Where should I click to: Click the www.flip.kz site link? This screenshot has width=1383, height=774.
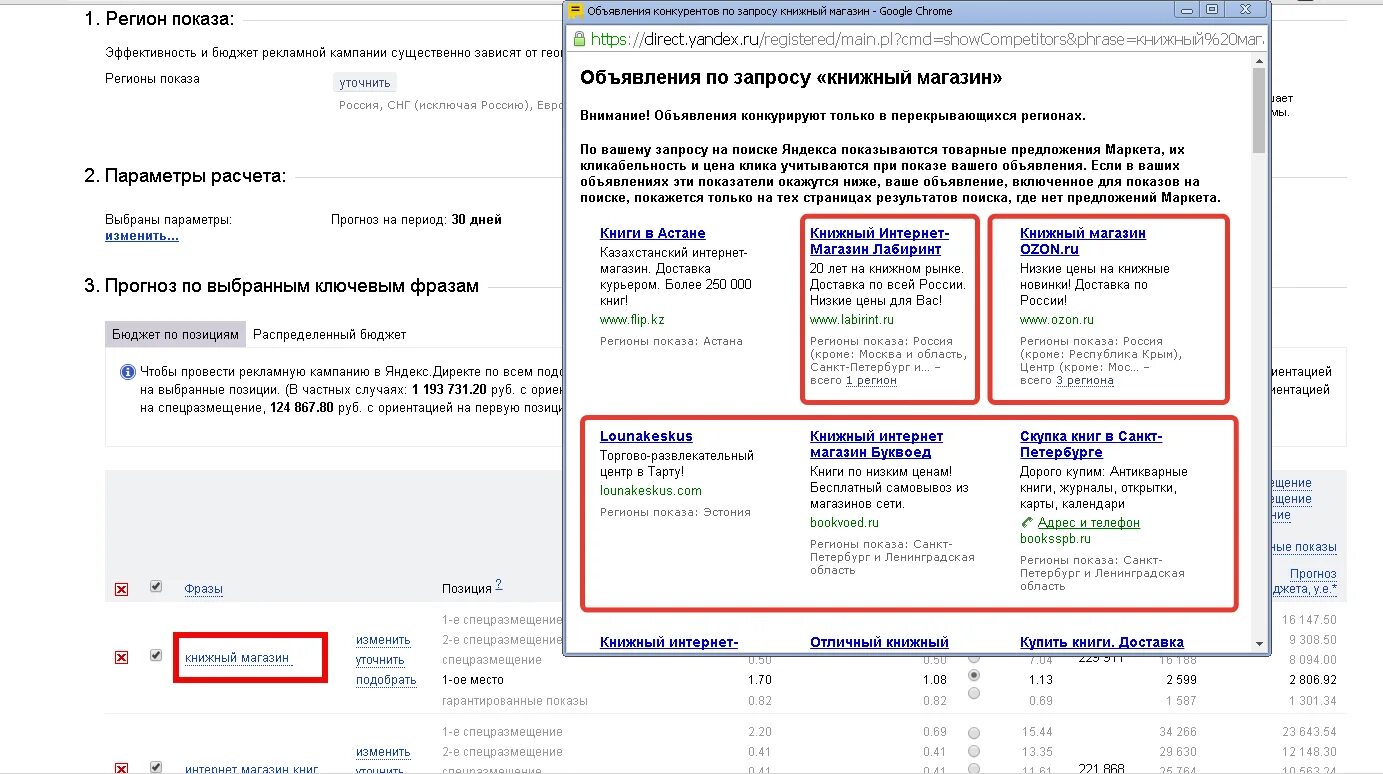pos(632,320)
